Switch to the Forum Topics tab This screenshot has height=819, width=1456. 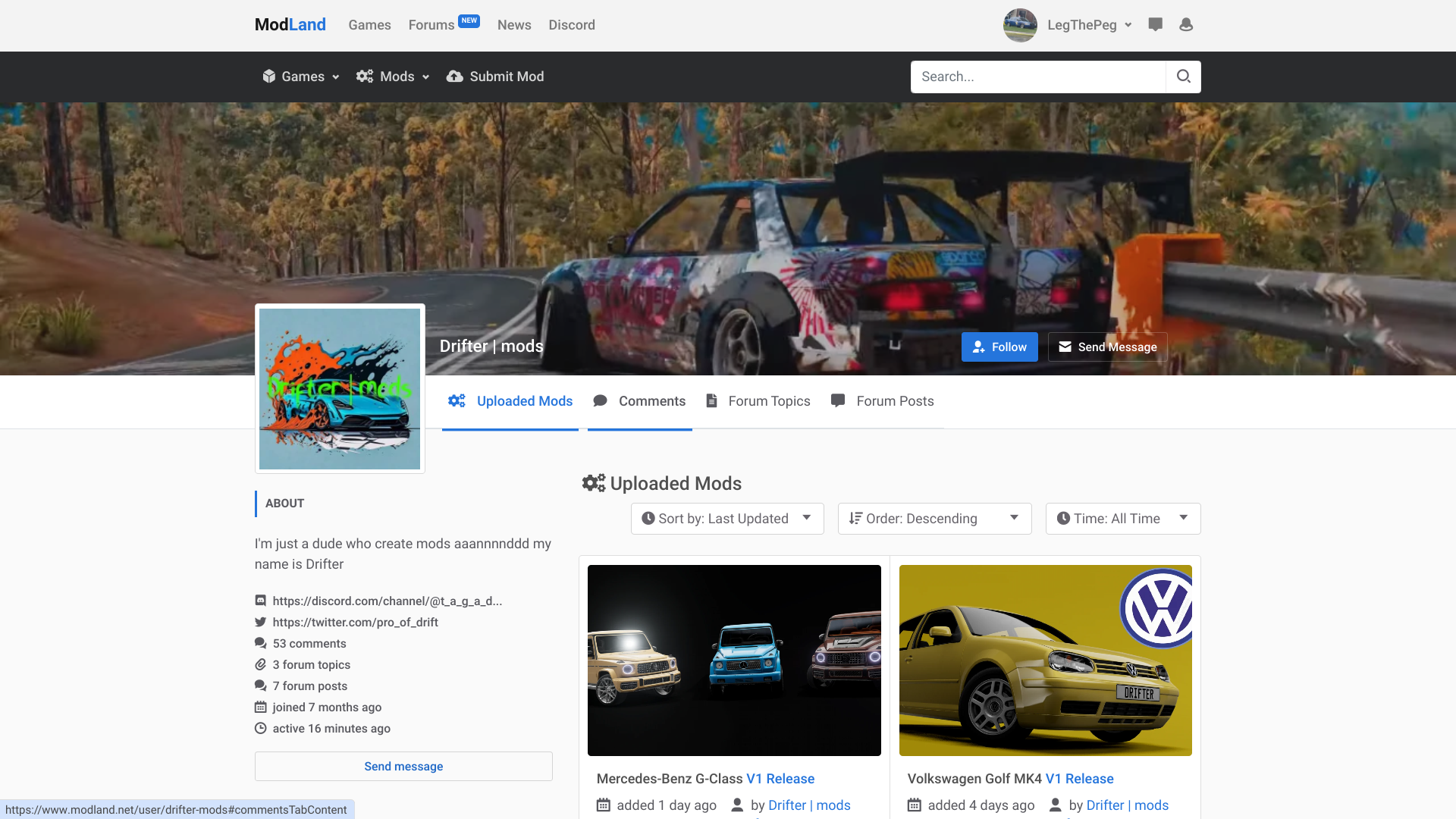coord(758,401)
